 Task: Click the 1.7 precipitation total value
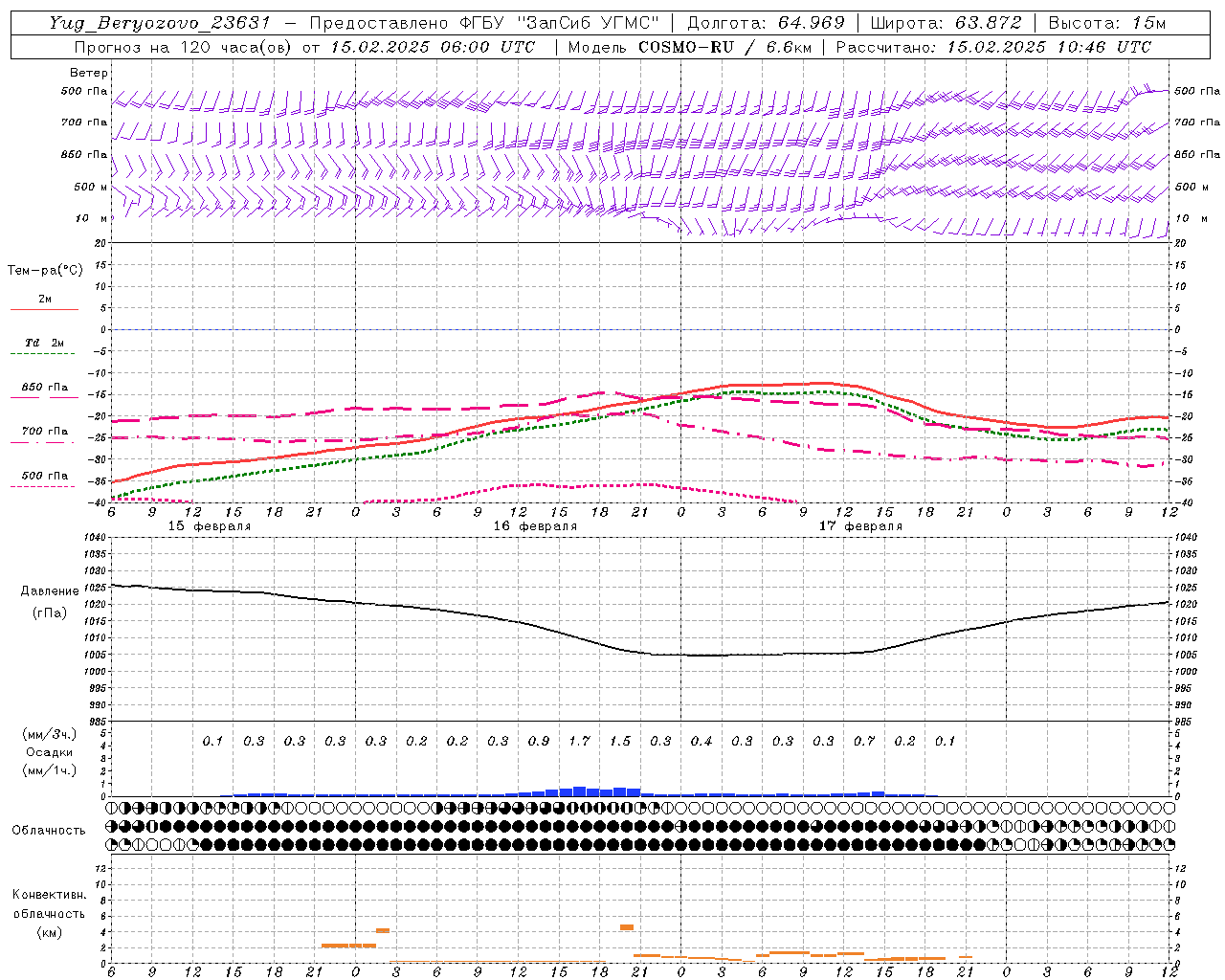(579, 741)
